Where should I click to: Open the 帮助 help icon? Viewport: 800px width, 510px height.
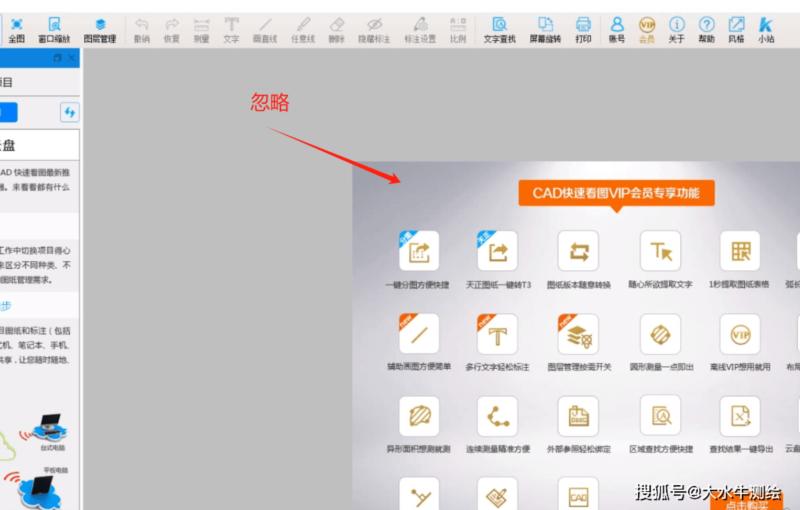pyautogui.click(x=707, y=30)
